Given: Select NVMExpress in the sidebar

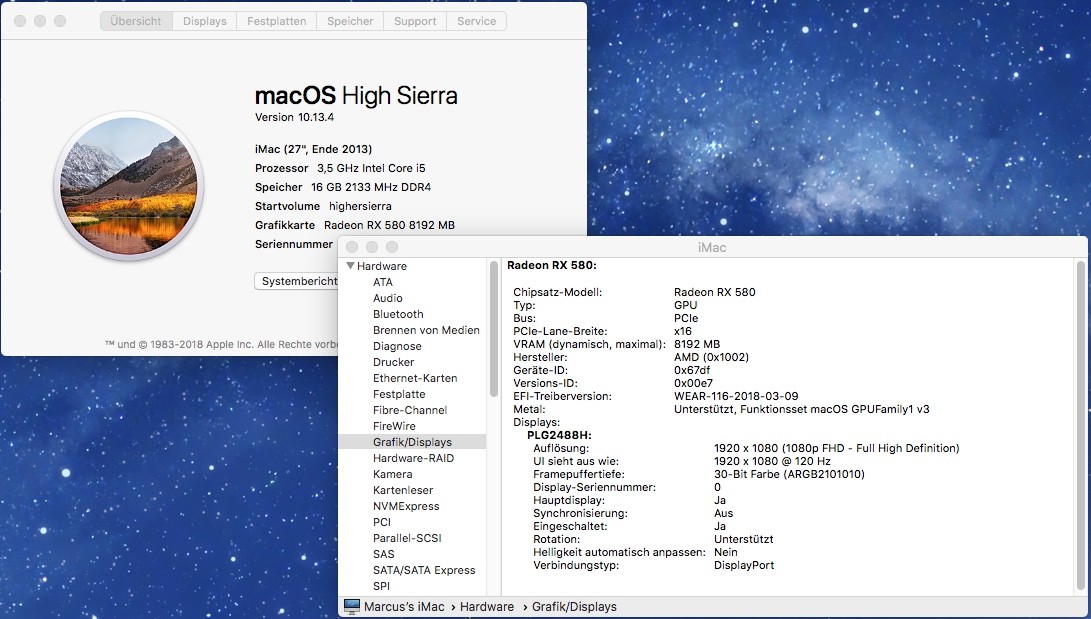Looking at the screenshot, I should [406, 506].
